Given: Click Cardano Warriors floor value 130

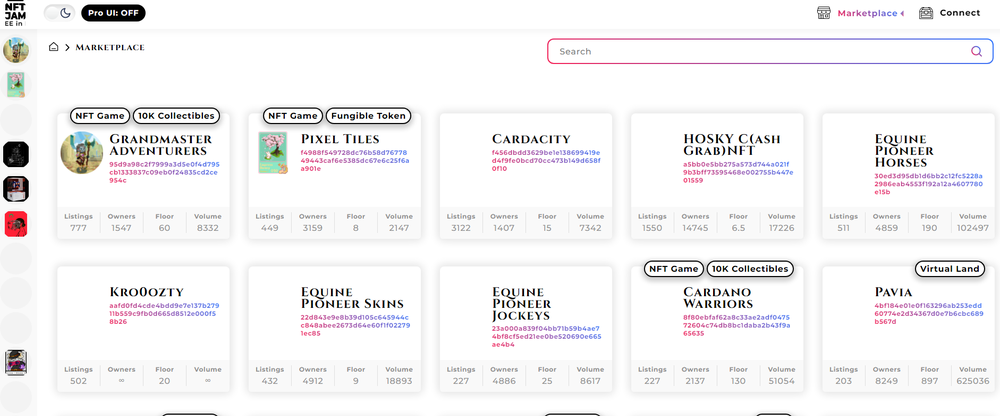Looking at the screenshot, I should coord(739,381).
